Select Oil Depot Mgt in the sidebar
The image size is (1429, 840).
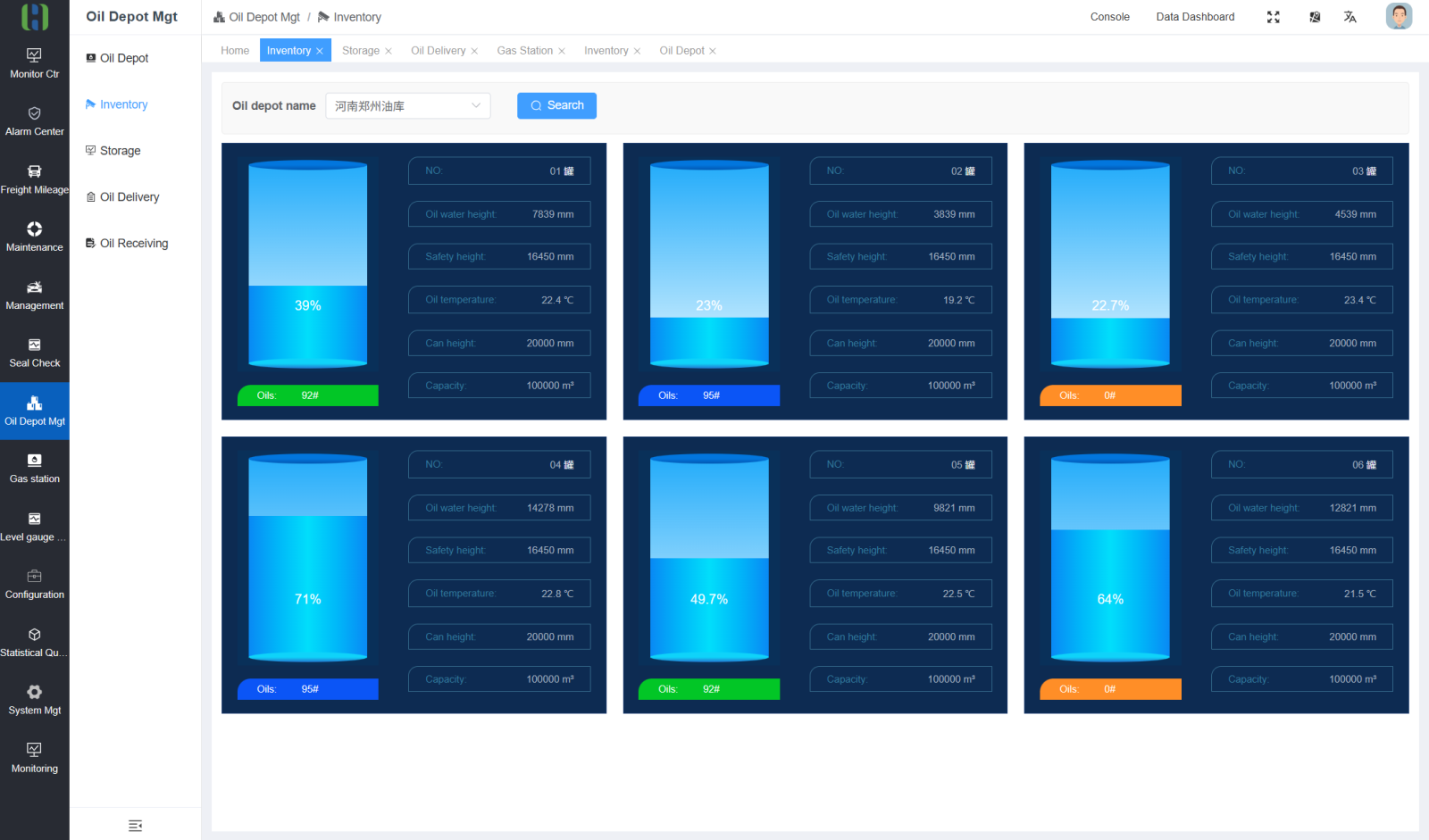34,412
